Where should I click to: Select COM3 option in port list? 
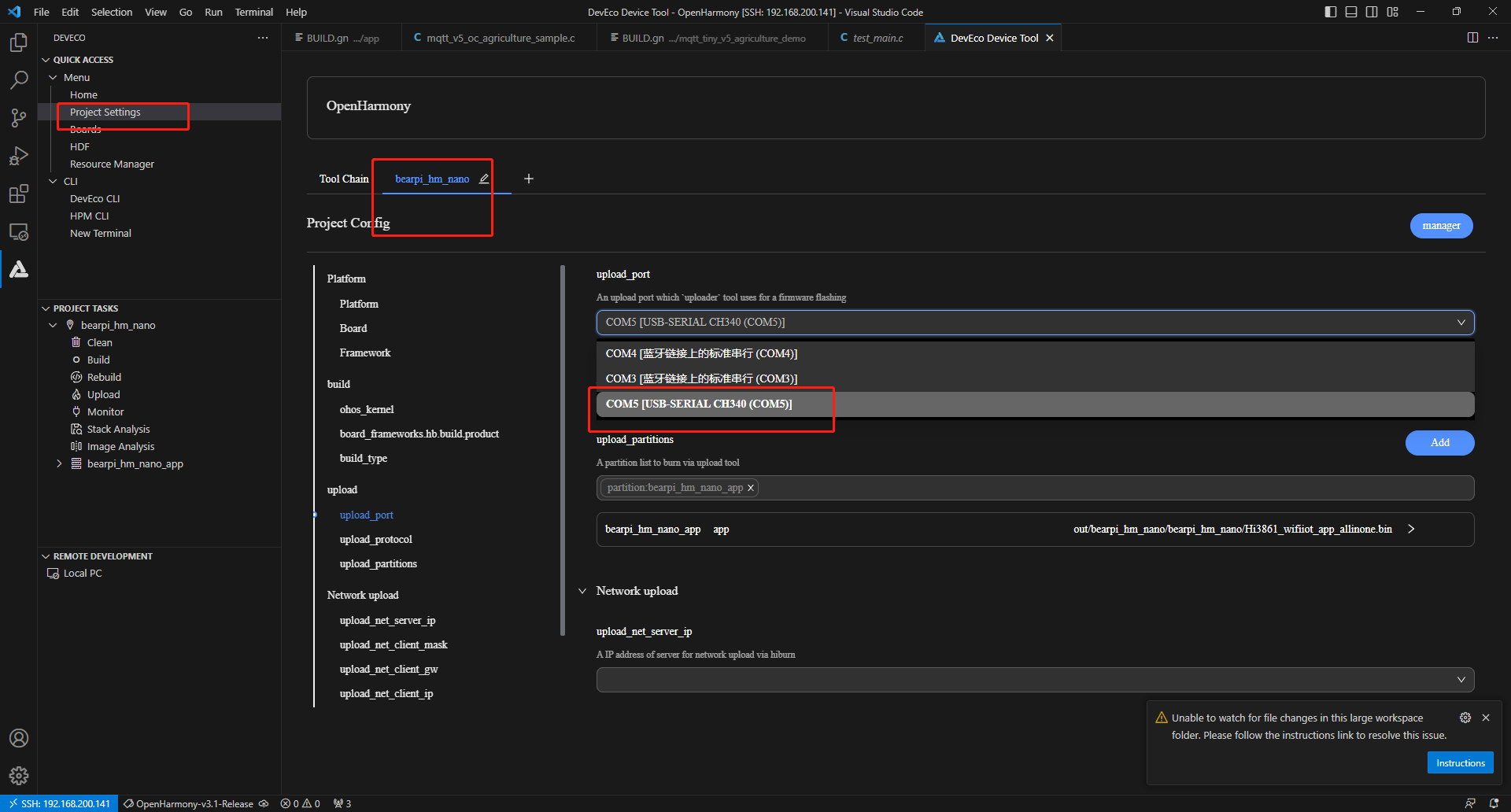pos(1035,378)
